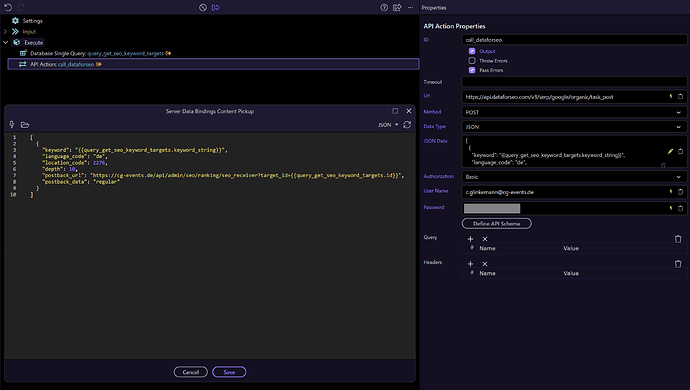This screenshot has width=690, height=390.
Task: Expand the Input node chevron
Action: point(5,32)
